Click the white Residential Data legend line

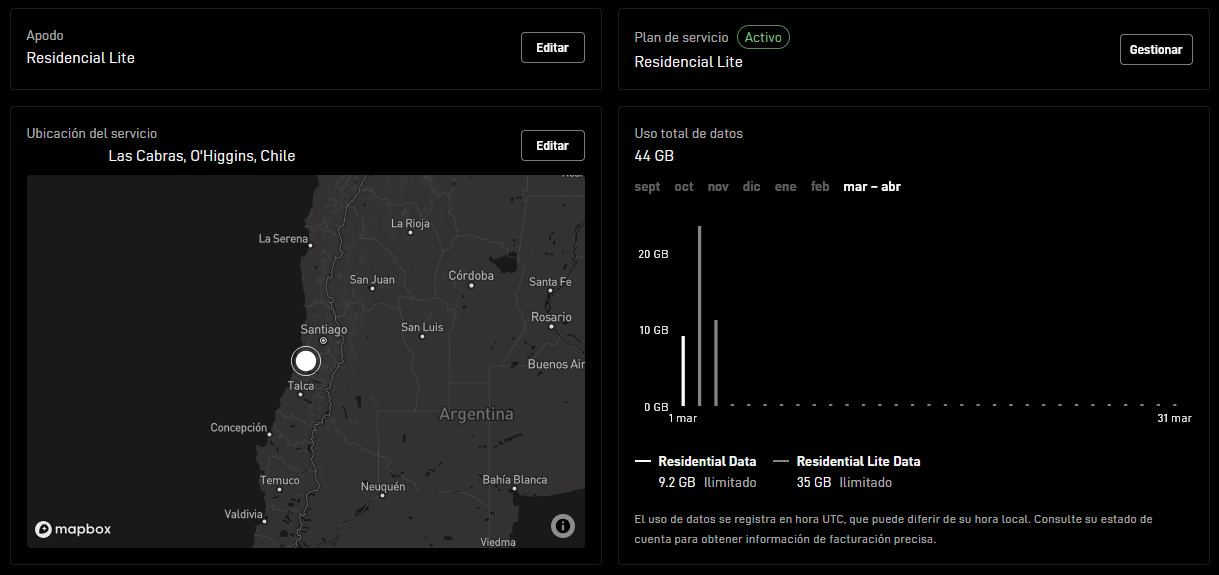click(643, 462)
